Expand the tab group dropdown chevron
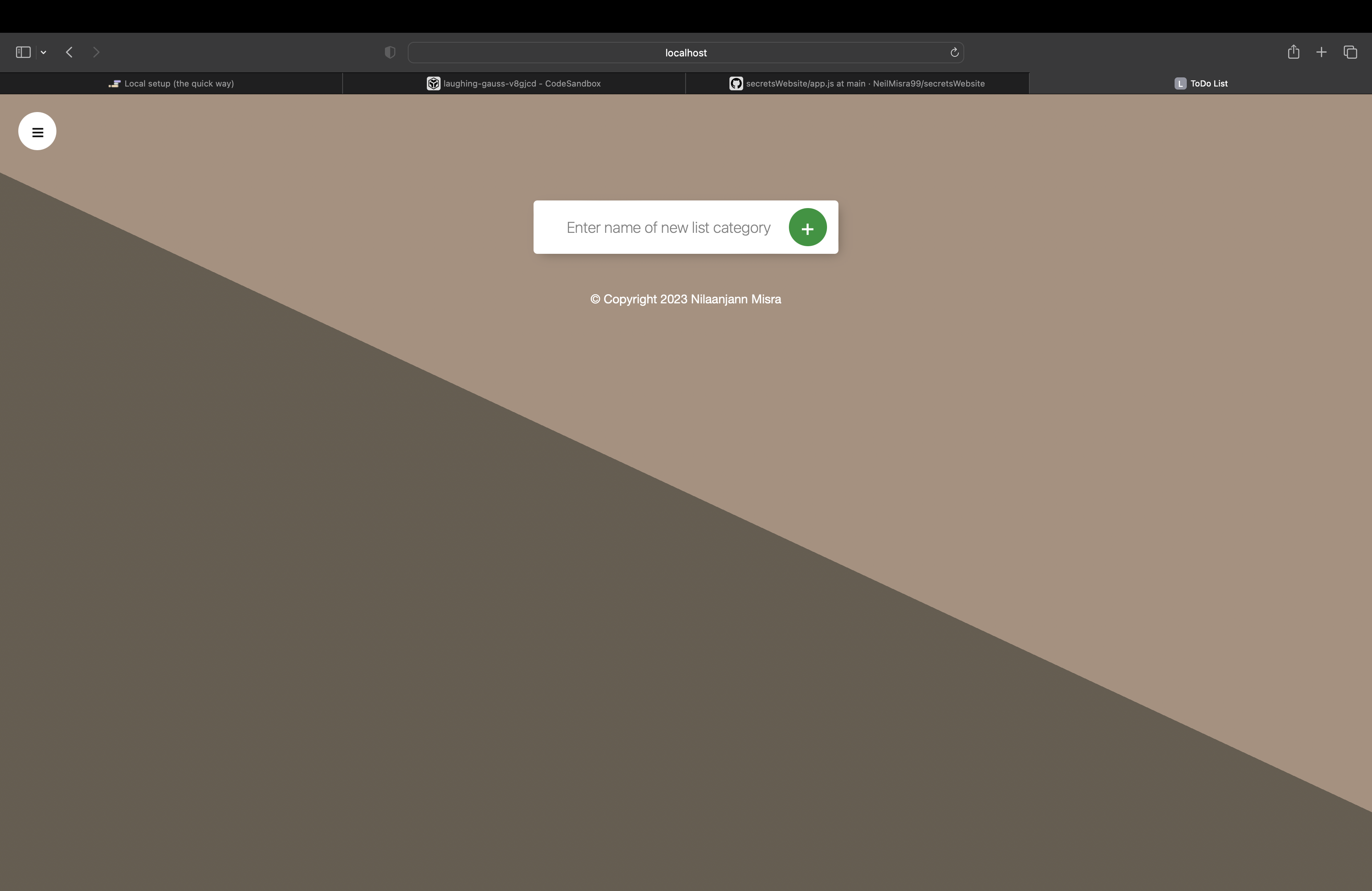Image resolution: width=1372 pixels, height=891 pixels. 43,53
